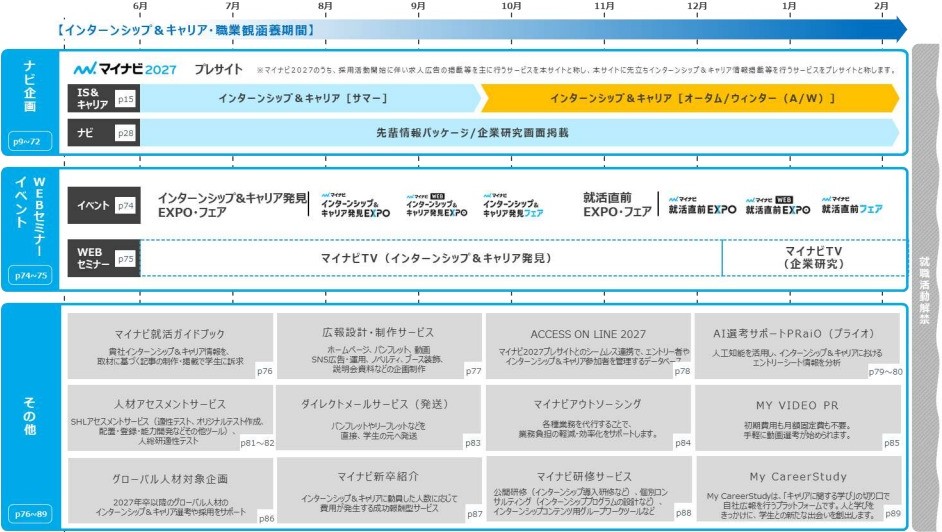This screenshot has height=532, width=942.
Task: Click the 9月 month marker
Action: pyautogui.click(x=418, y=6)
